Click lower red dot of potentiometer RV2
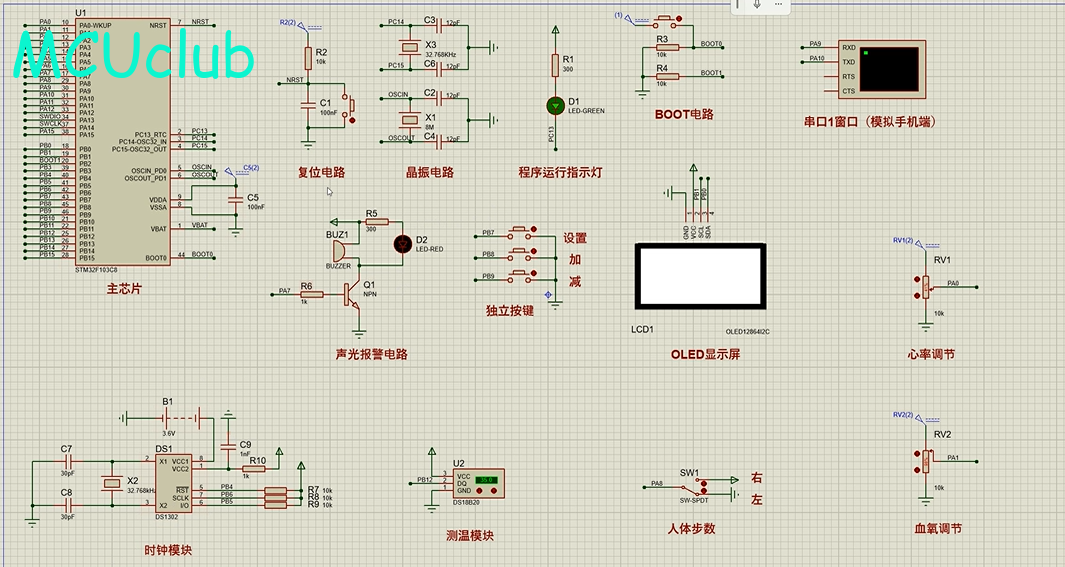Viewport: 1065px width, 567px height. coord(917,469)
